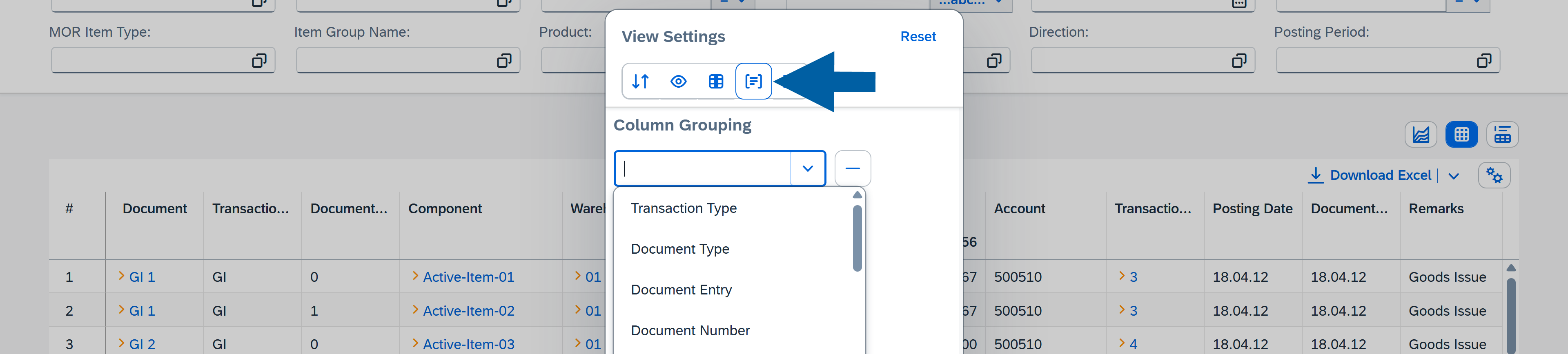Click the Product input field
This screenshot has width=1568, height=354.
click(573, 60)
